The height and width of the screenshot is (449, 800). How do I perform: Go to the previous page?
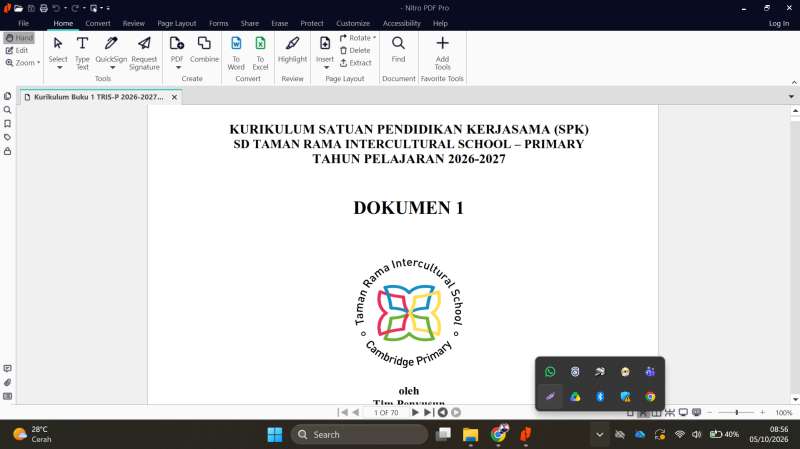click(x=356, y=412)
